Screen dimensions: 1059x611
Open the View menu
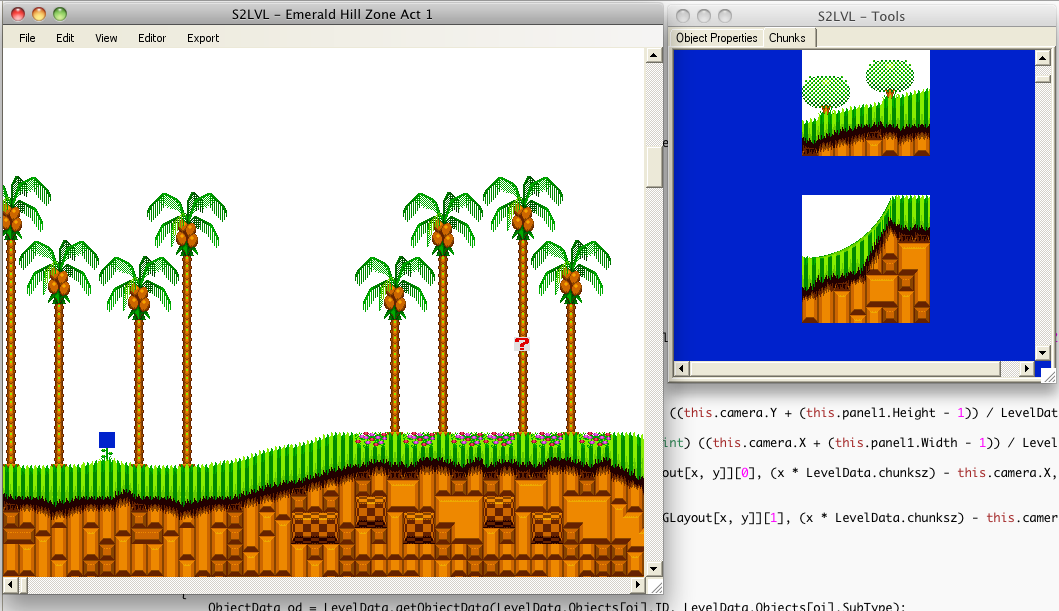(x=106, y=38)
